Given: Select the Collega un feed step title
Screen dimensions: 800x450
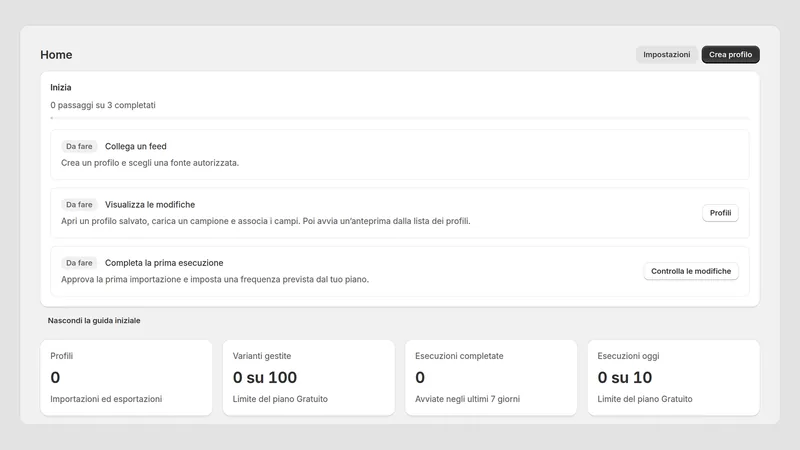Looking at the screenshot, I should [x=136, y=146].
